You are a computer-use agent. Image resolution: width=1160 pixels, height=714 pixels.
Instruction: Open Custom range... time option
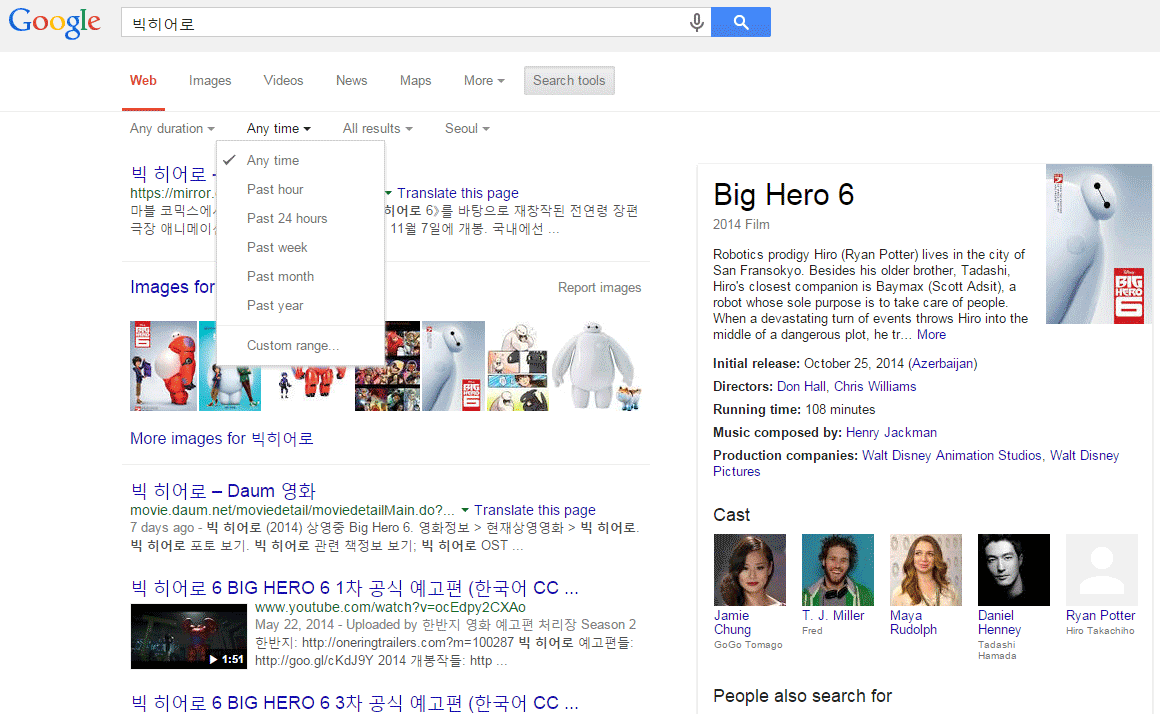pyautogui.click(x=300, y=346)
